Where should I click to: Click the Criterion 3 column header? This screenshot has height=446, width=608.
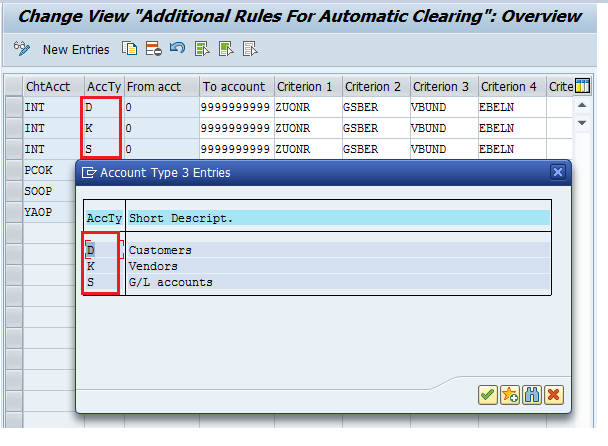444,86
